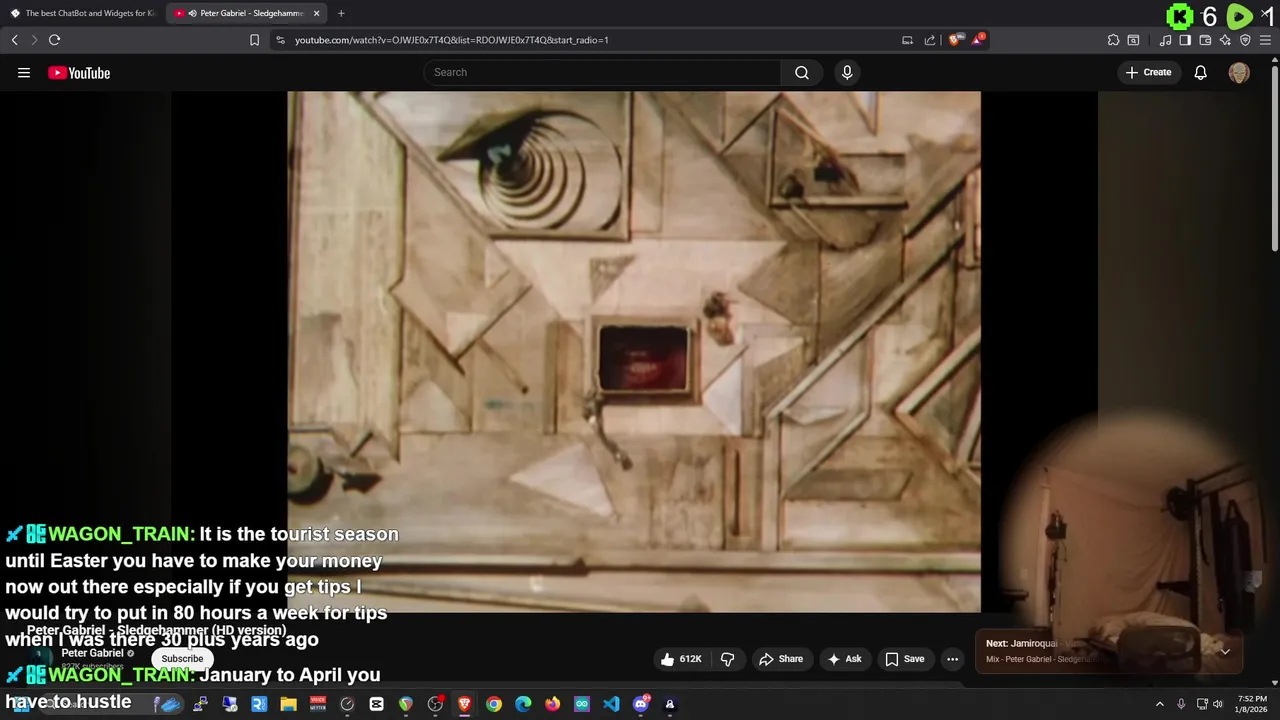Image resolution: width=1280 pixels, height=720 pixels.
Task: Open the taskbar volume speaker icon
Action: click(1218, 704)
